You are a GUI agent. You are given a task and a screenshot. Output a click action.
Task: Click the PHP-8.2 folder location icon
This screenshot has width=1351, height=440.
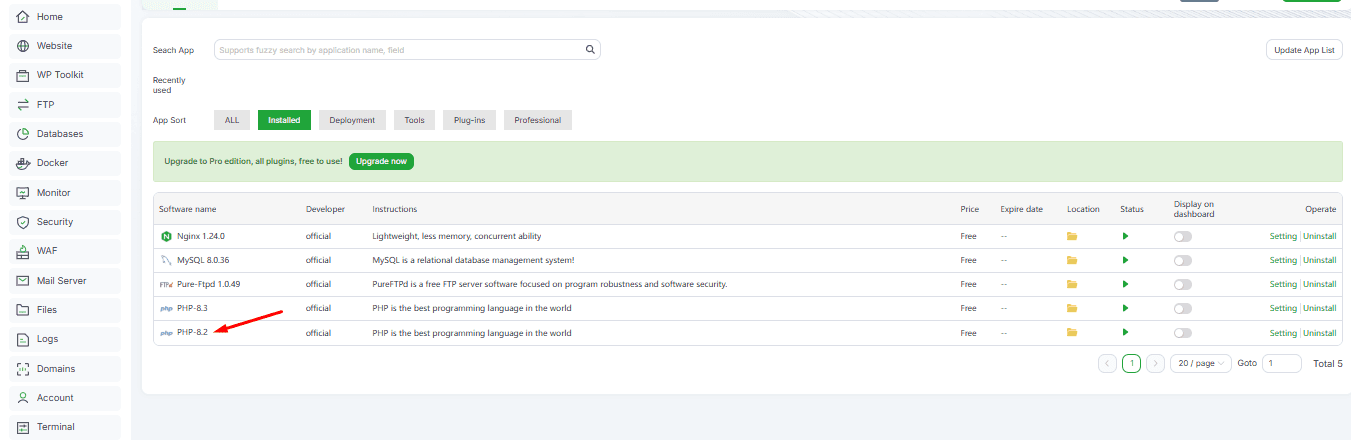click(x=1072, y=333)
